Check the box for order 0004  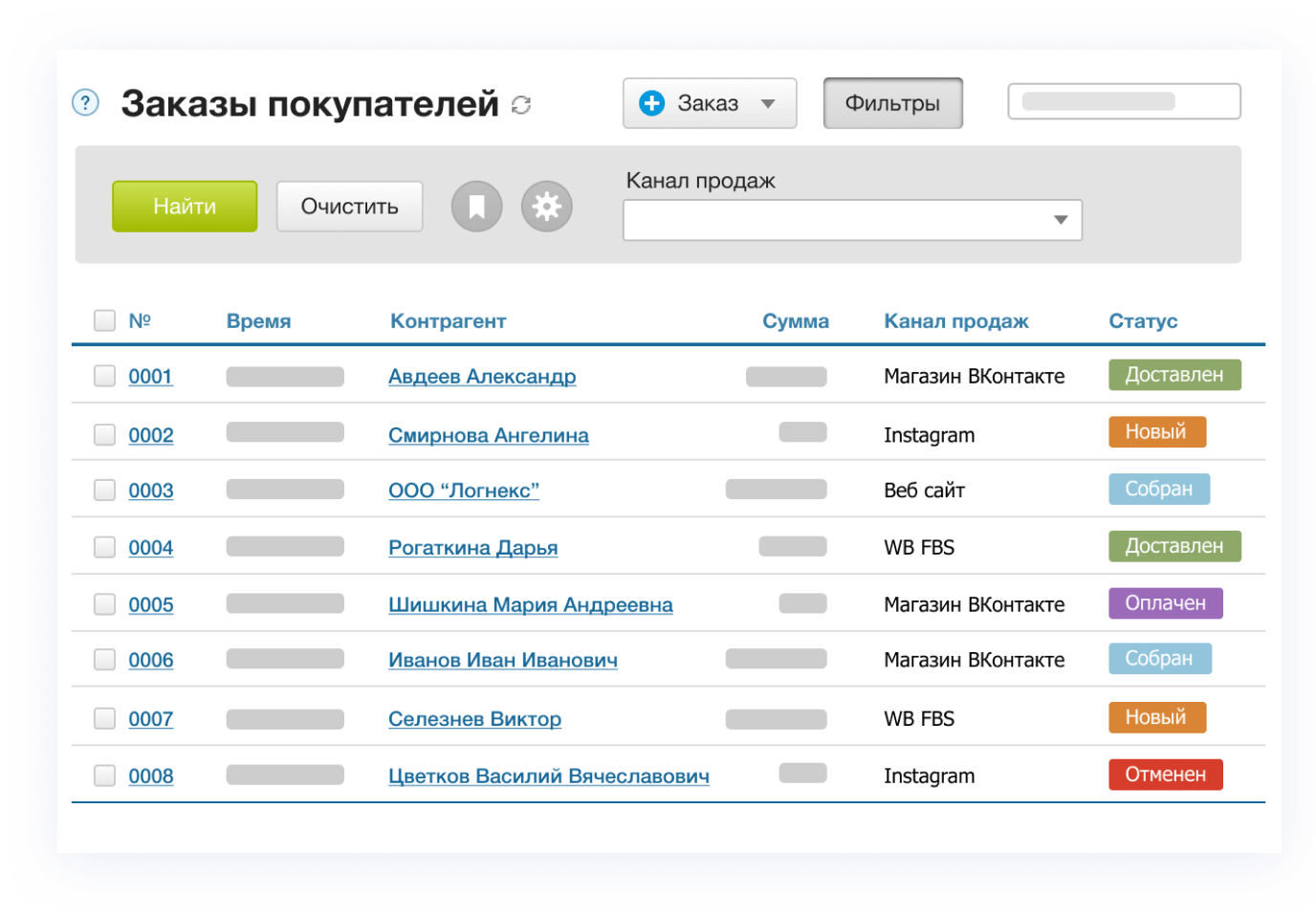click(105, 547)
